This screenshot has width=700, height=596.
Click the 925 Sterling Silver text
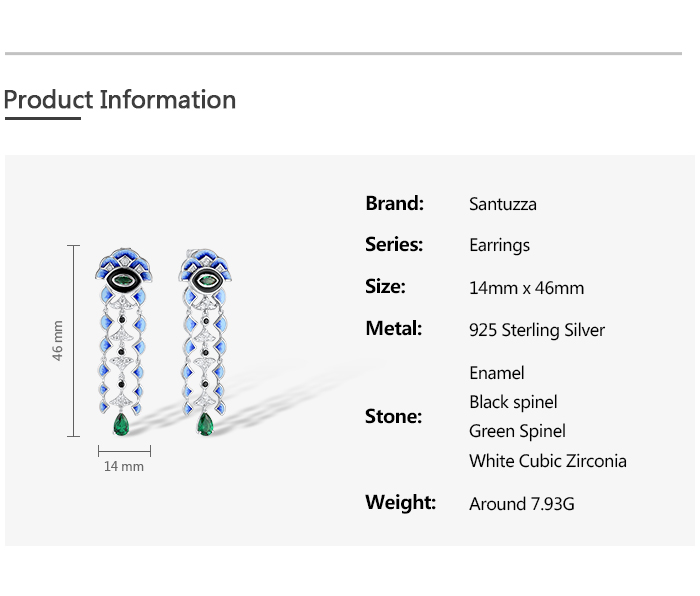tap(537, 330)
